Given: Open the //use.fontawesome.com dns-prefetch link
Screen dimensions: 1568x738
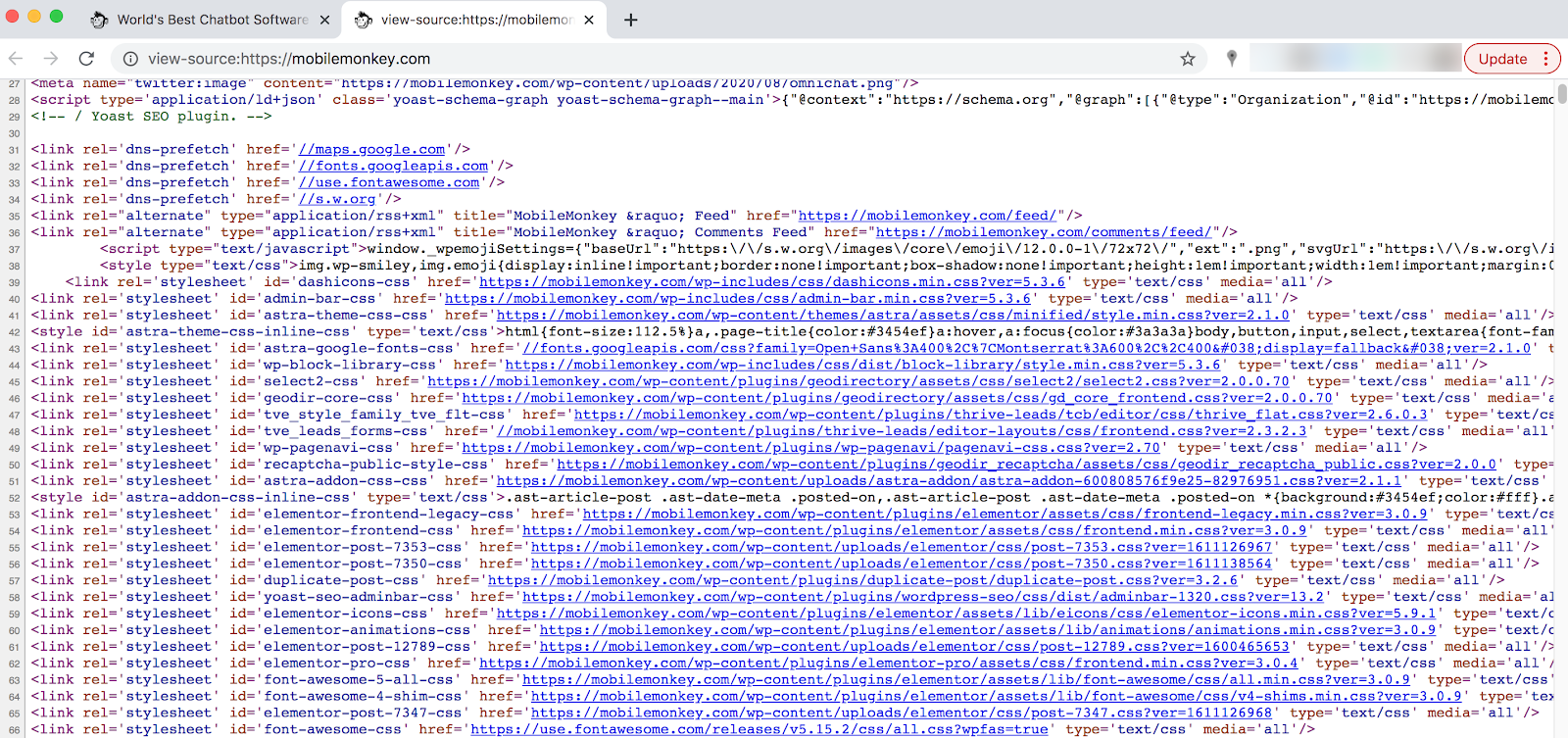Looking at the screenshot, I should click(x=390, y=182).
